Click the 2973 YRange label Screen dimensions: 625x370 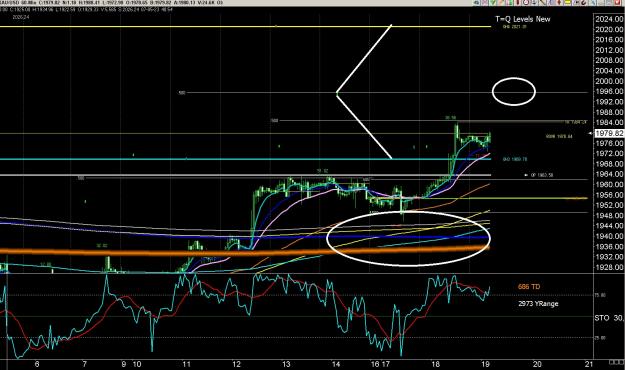[538, 303]
